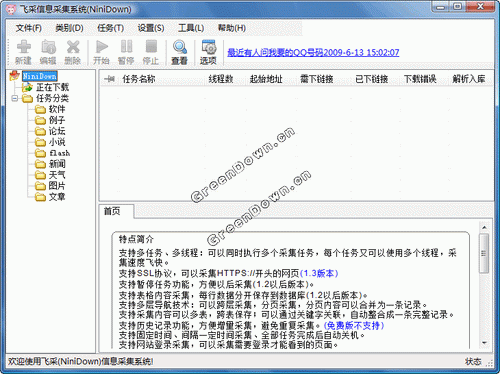Open the 文件(F) menu

point(29,28)
